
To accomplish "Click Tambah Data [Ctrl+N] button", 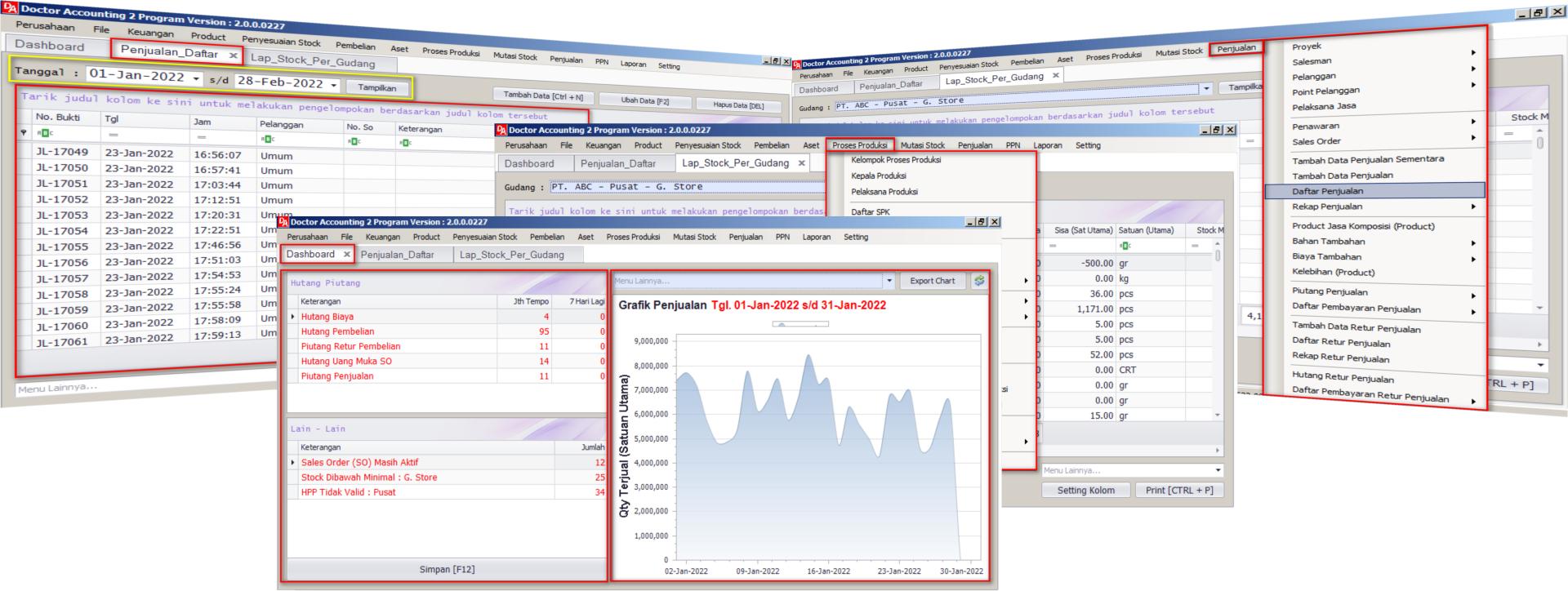I will (x=543, y=96).
